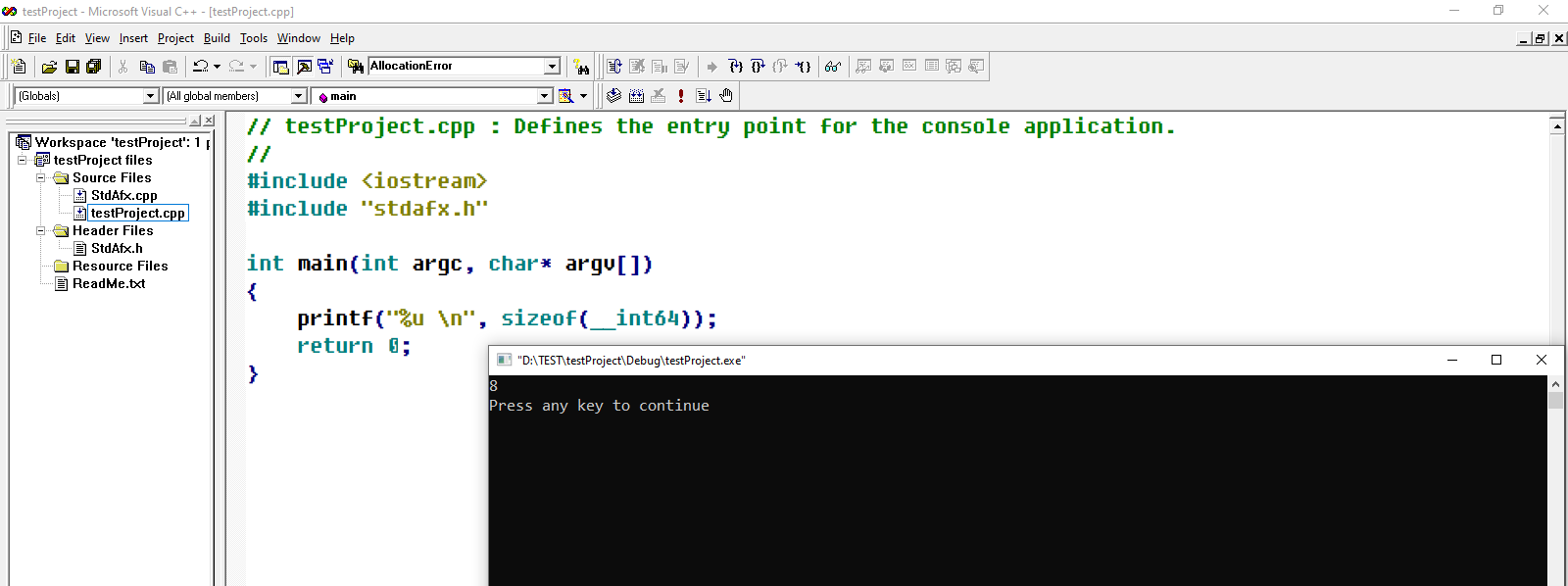Close the workspace panel
Viewport: 1568px width, 586px height.
pos(209,121)
